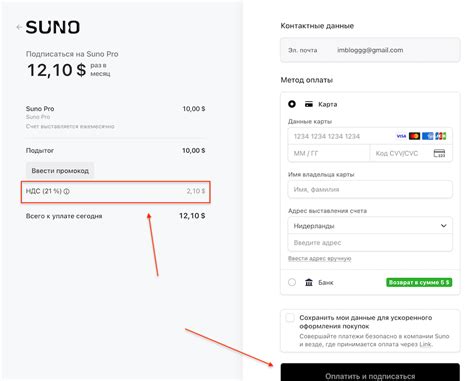Click the Всего к уплате сегодня total

(115, 216)
